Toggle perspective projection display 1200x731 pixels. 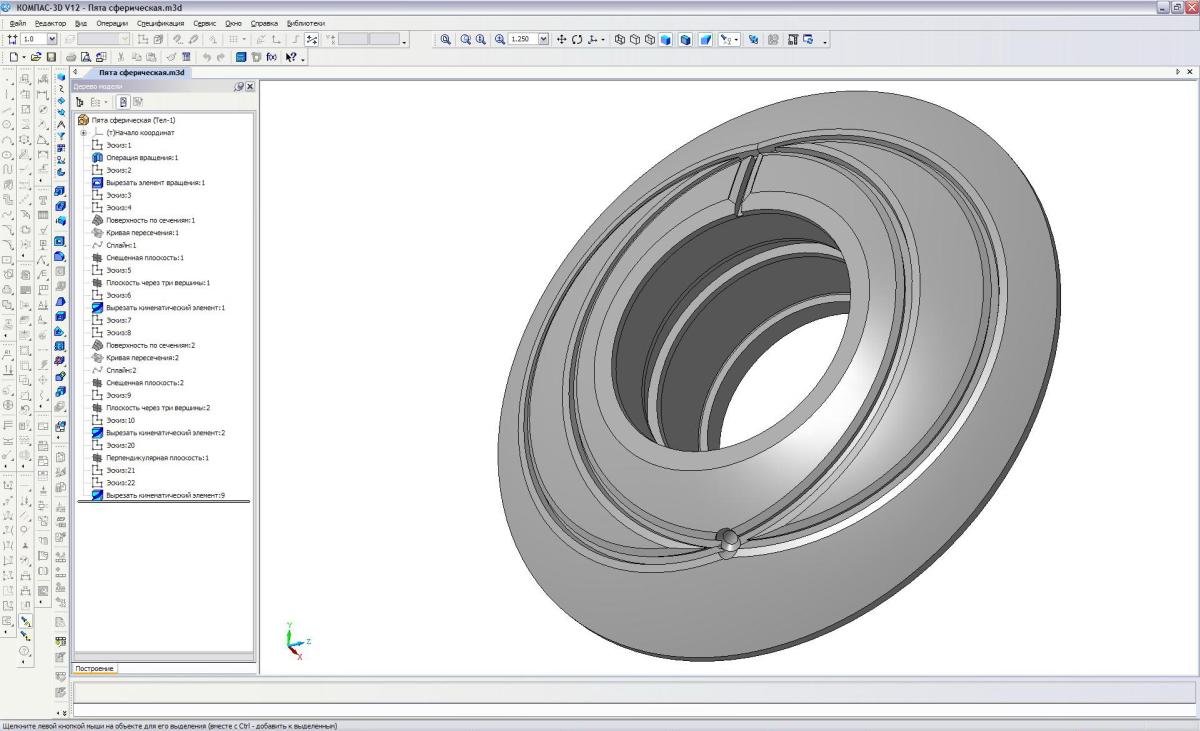pos(706,40)
